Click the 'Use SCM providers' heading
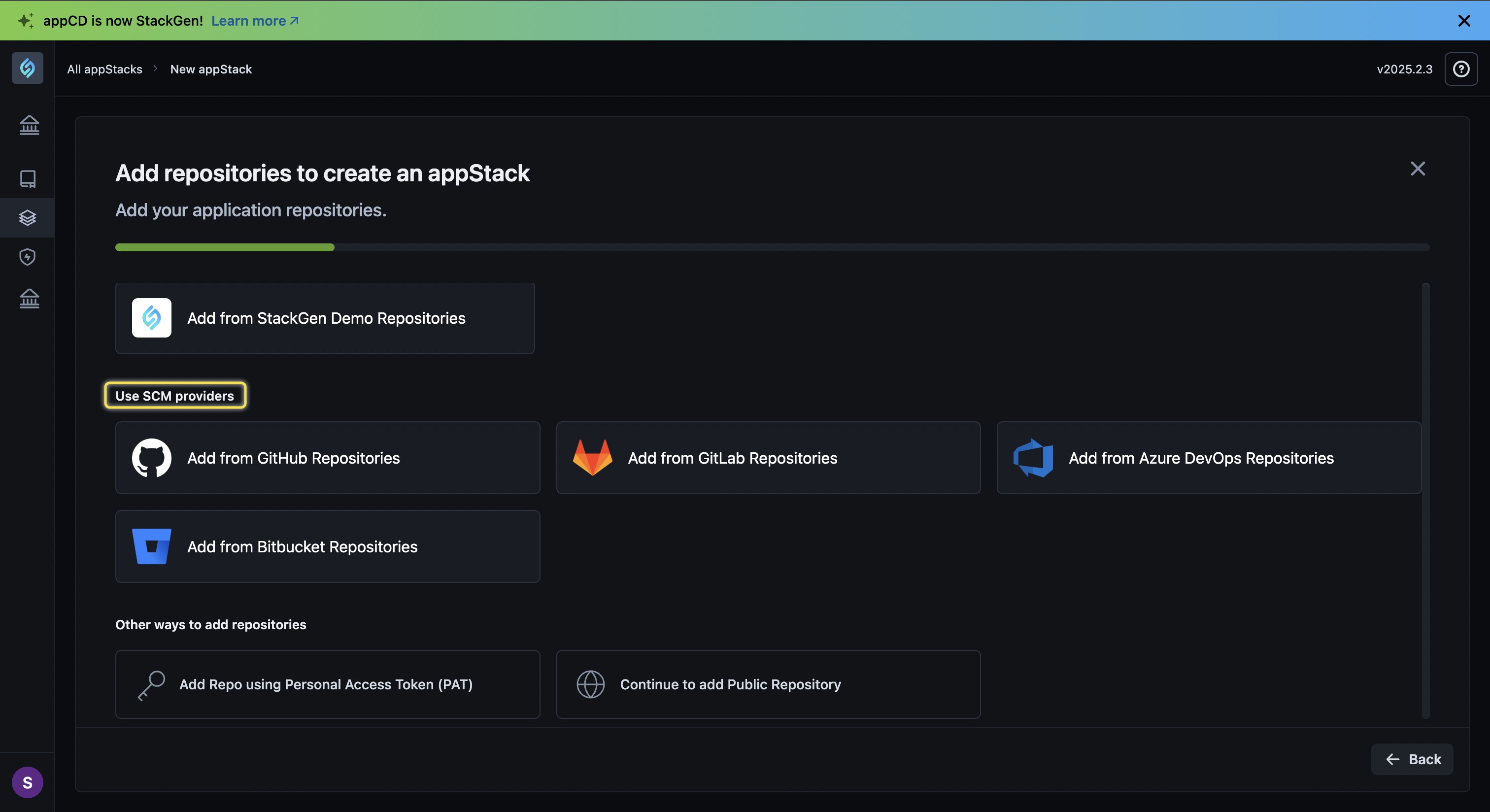The image size is (1490, 812). click(175, 396)
